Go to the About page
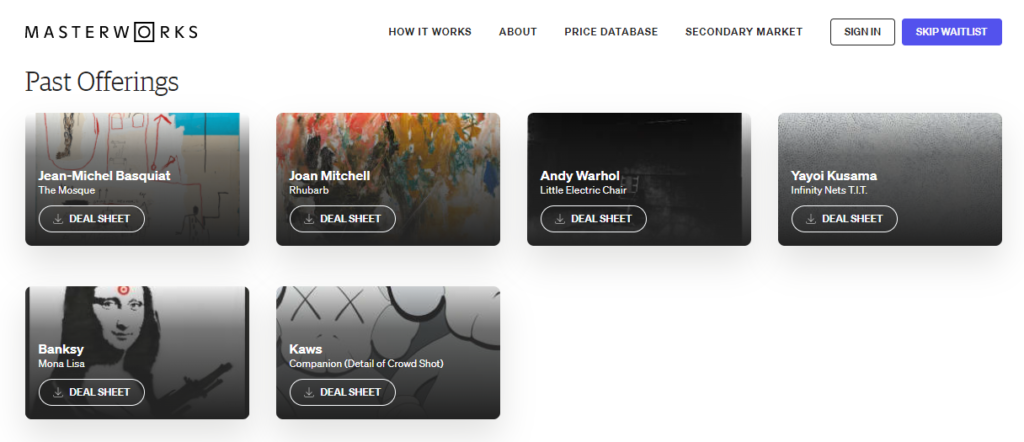Viewport: 1024px width, 442px height. (518, 32)
